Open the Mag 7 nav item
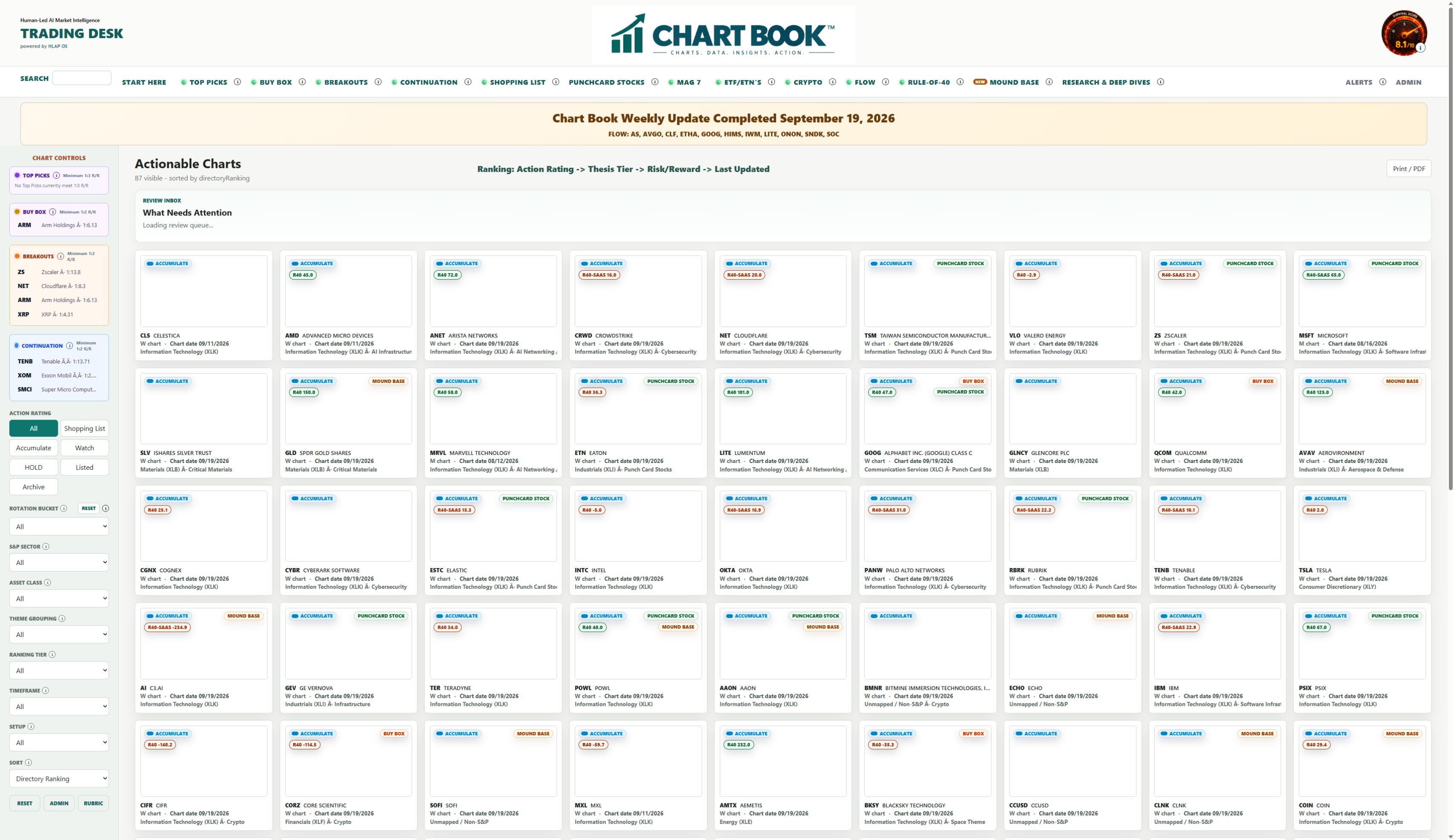 click(x=689, y=83)
